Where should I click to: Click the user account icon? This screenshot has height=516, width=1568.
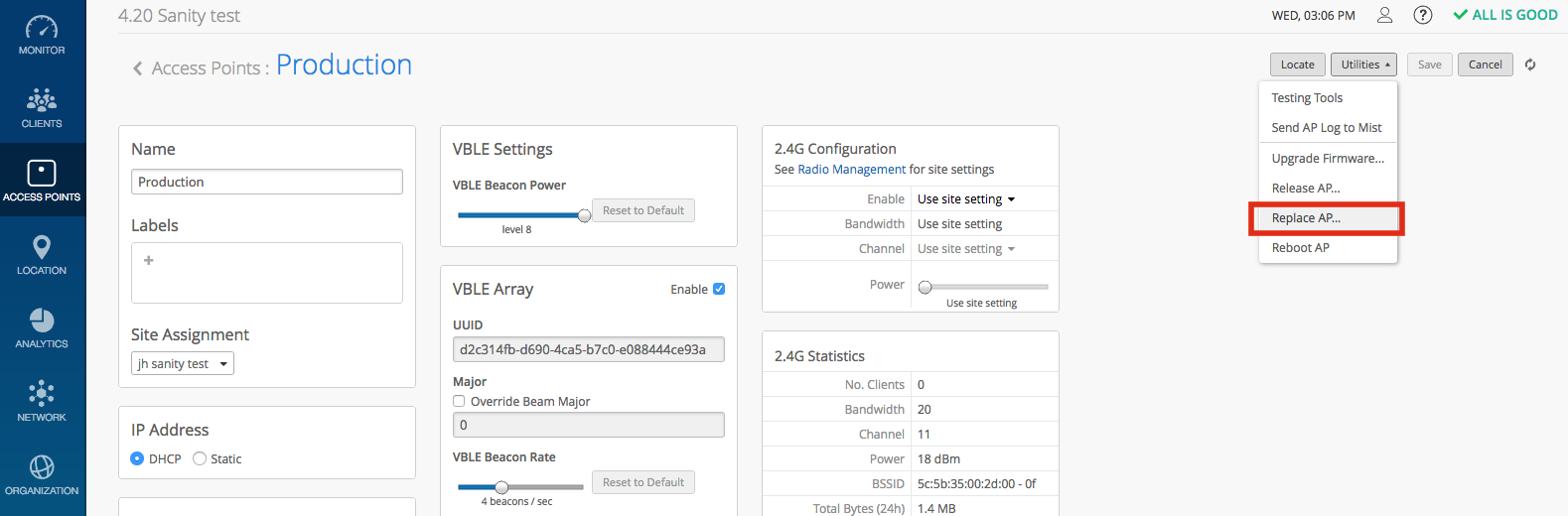click(x=1384, y=15)
